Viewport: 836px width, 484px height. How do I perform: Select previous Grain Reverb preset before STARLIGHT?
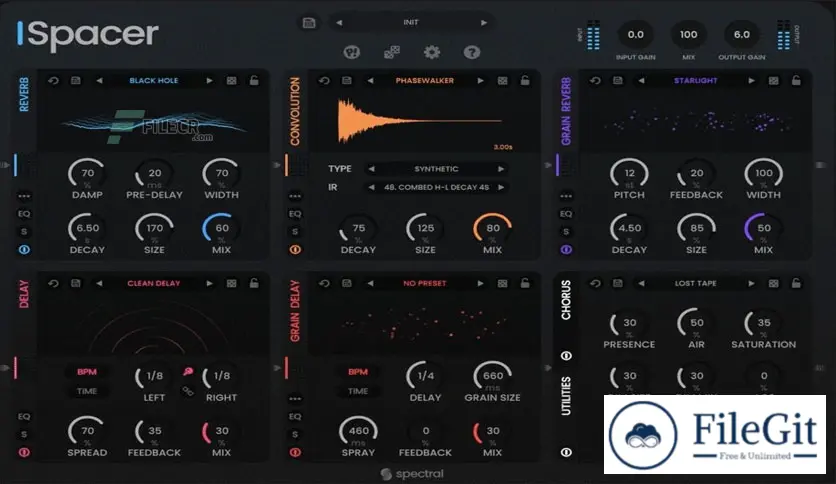tap(641, 80)
